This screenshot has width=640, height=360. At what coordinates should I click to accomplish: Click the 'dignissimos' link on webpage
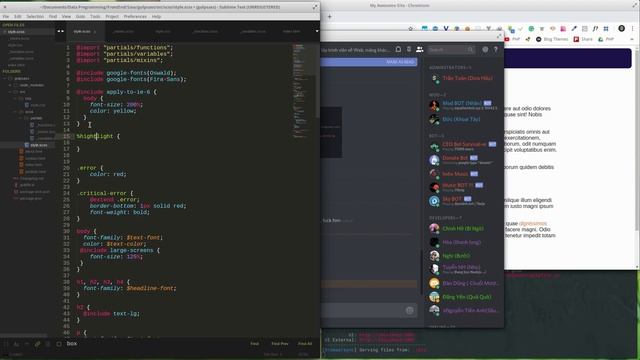(x=533, y=224)
